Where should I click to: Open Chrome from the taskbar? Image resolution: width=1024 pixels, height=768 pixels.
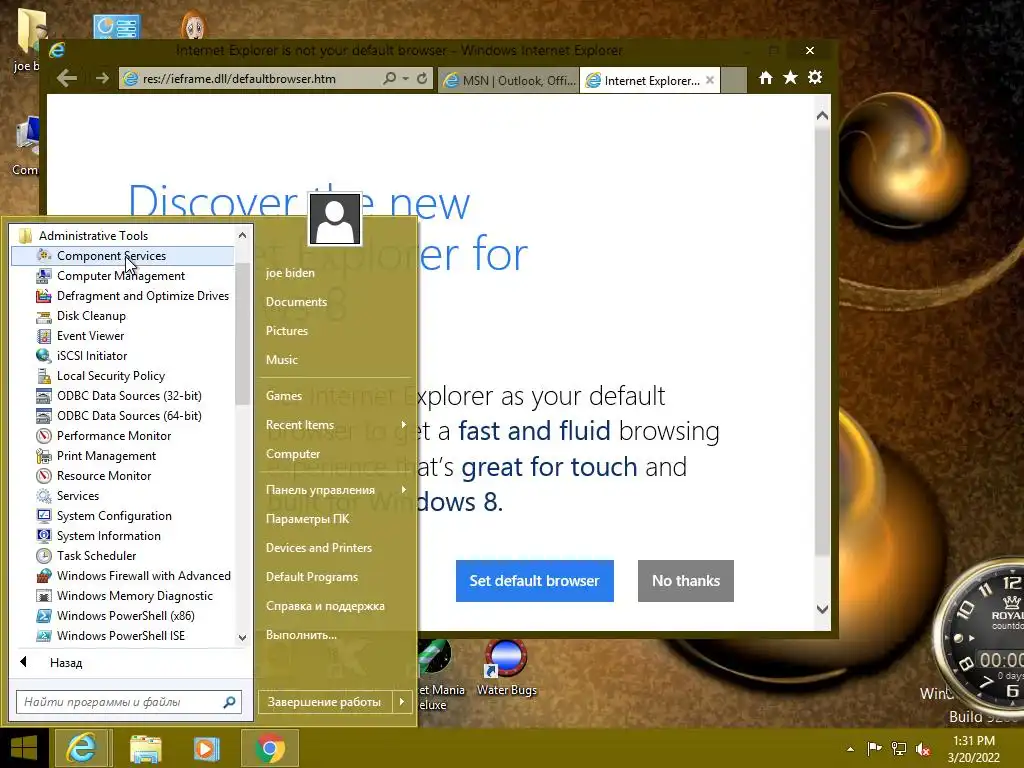click(x=270, y=748)
